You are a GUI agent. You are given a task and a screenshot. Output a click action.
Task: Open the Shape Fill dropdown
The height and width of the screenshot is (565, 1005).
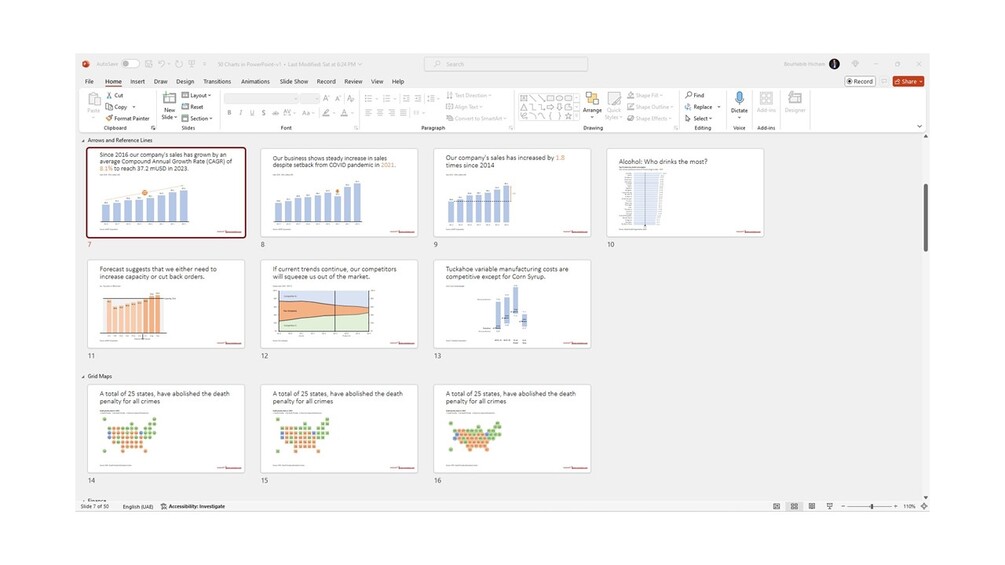tap(645, 95)
